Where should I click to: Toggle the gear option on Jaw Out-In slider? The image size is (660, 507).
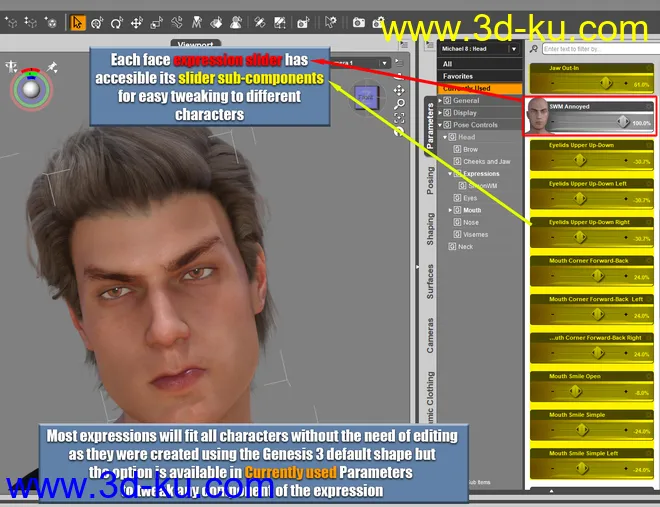coord(647,67)
